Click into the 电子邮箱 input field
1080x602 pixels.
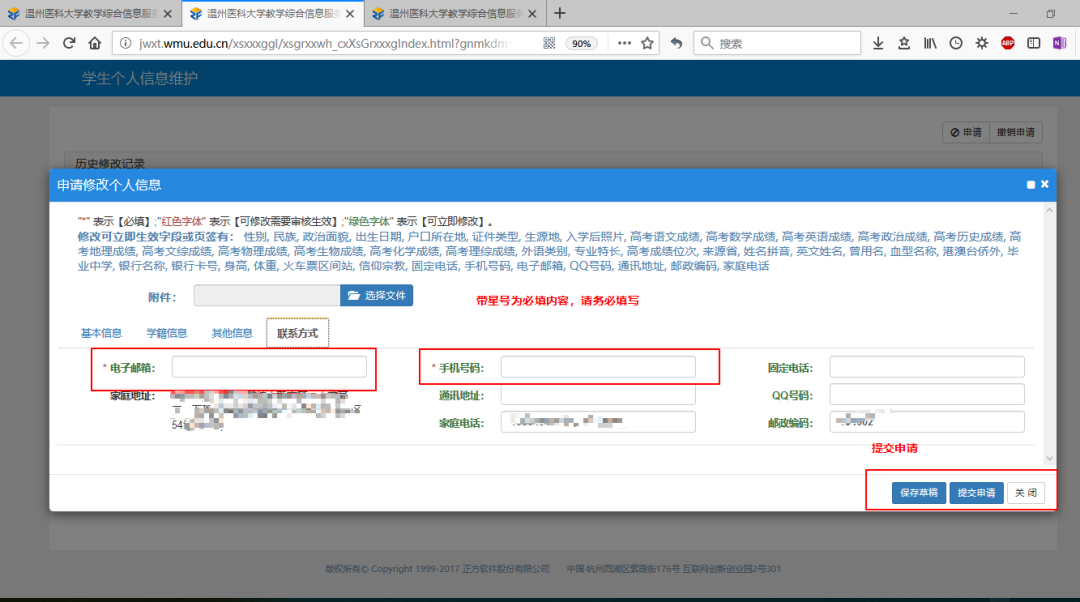(269, 367)
